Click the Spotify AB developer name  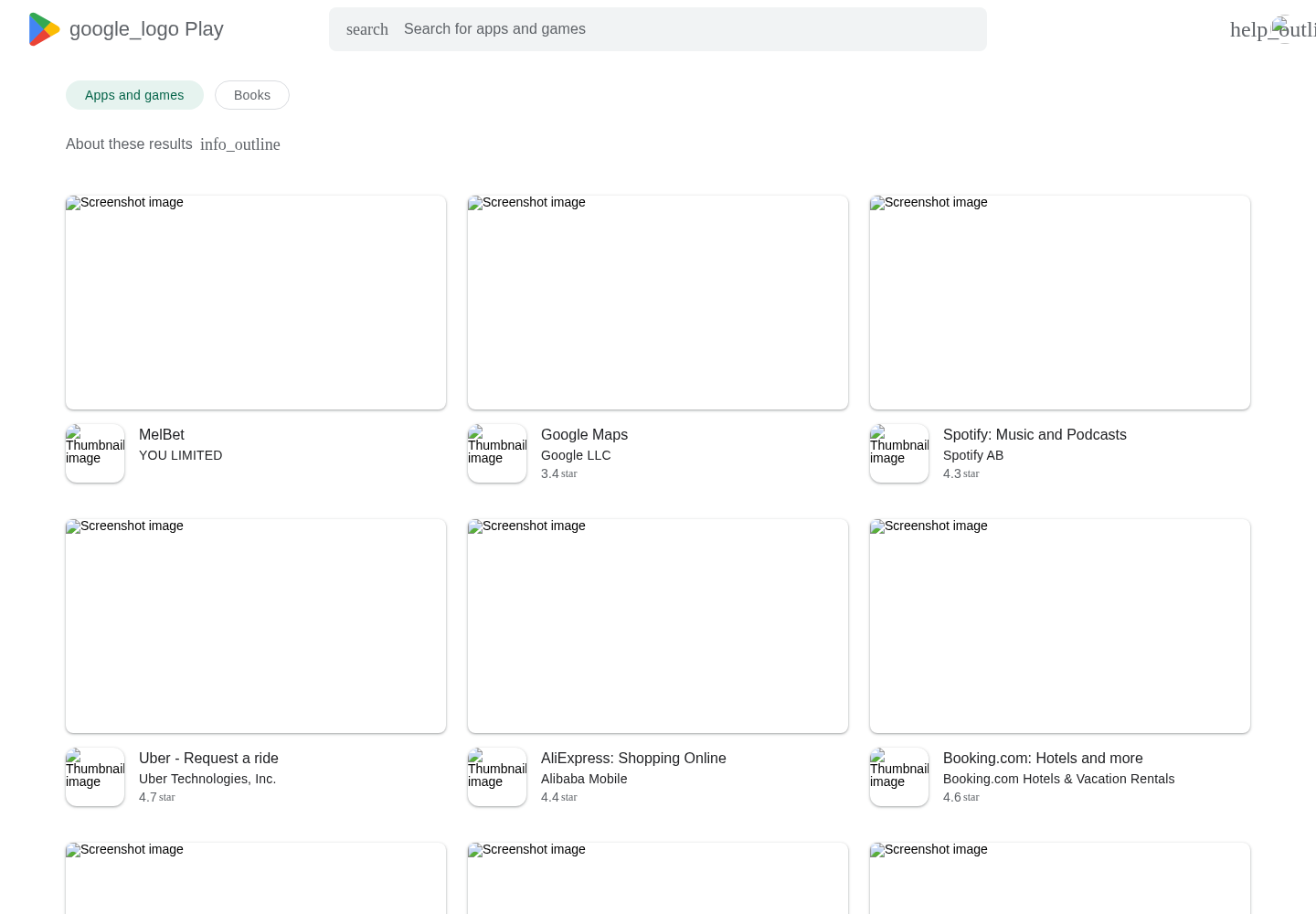coord(973,455)
